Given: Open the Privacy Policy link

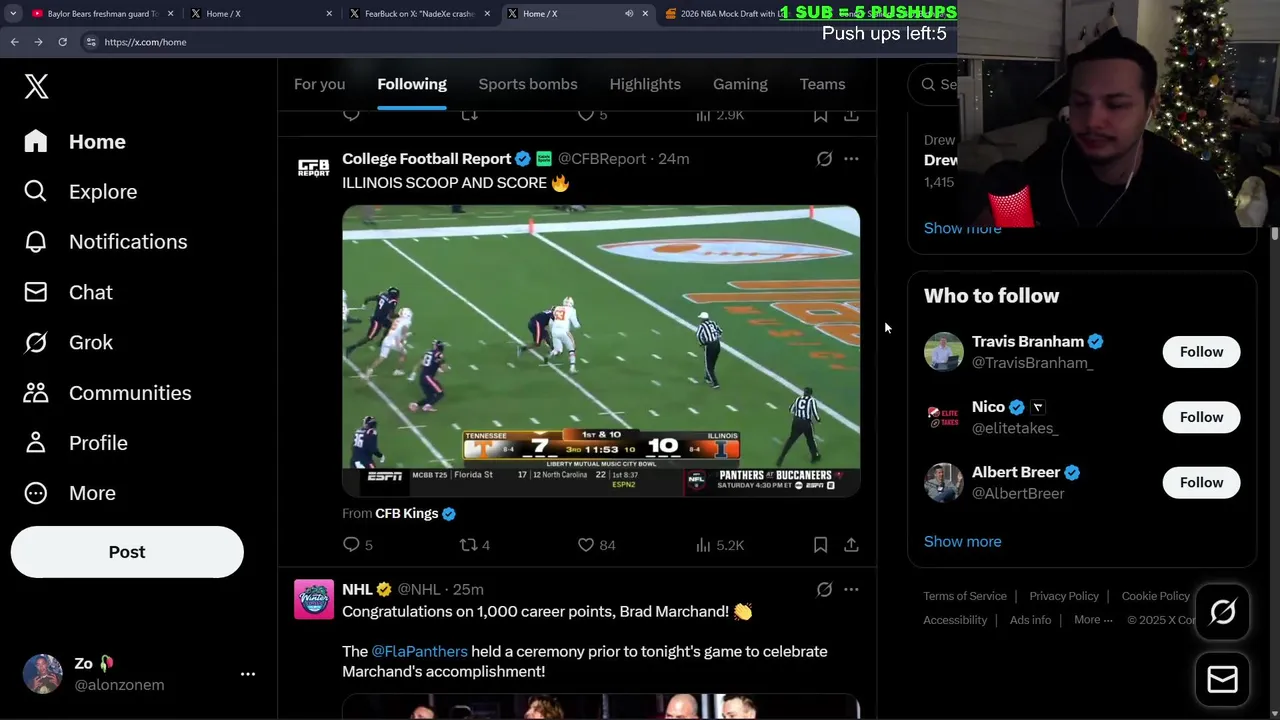Looking at the screenshot, I should coord(1064,596).
